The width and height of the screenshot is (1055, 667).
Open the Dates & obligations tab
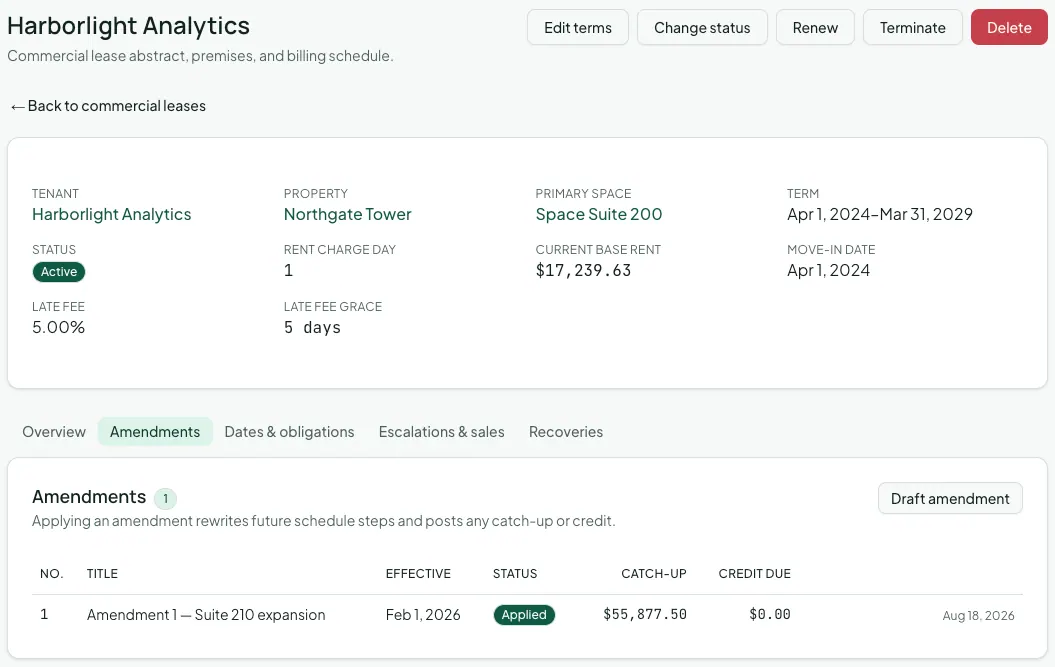(289, 431)
